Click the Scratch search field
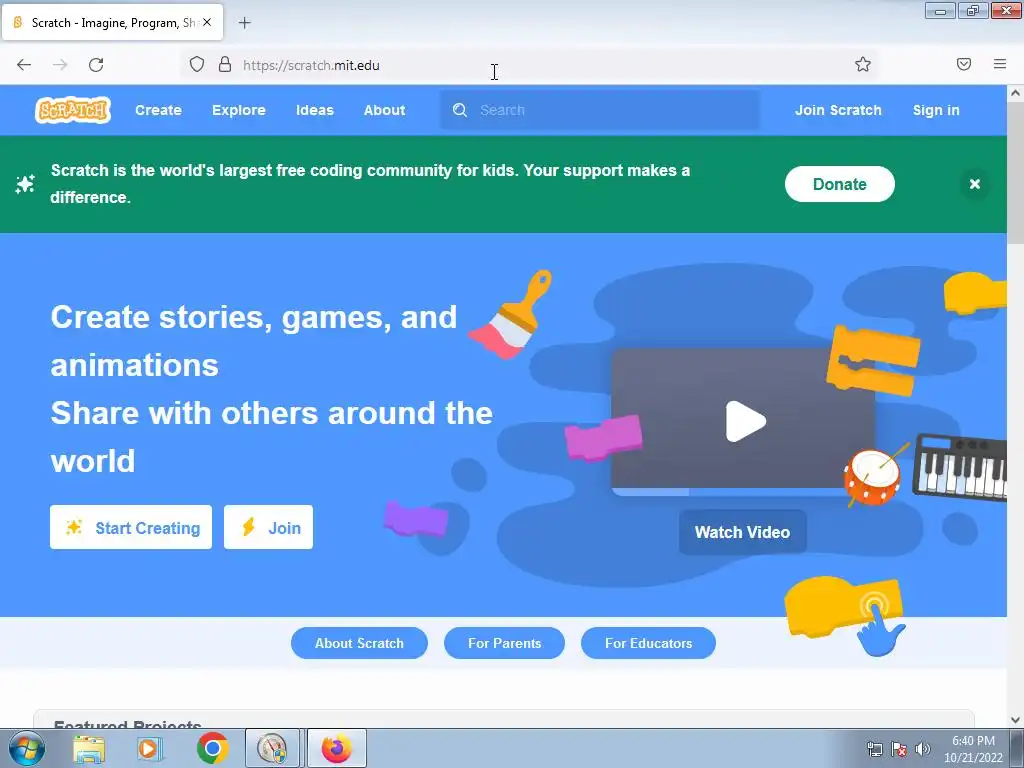The image size is (1024, 768). click(x=600, y=110)
